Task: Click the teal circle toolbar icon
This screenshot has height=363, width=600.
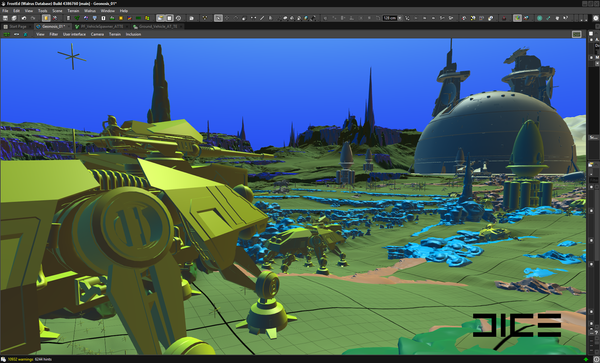Action: point(540,18)
